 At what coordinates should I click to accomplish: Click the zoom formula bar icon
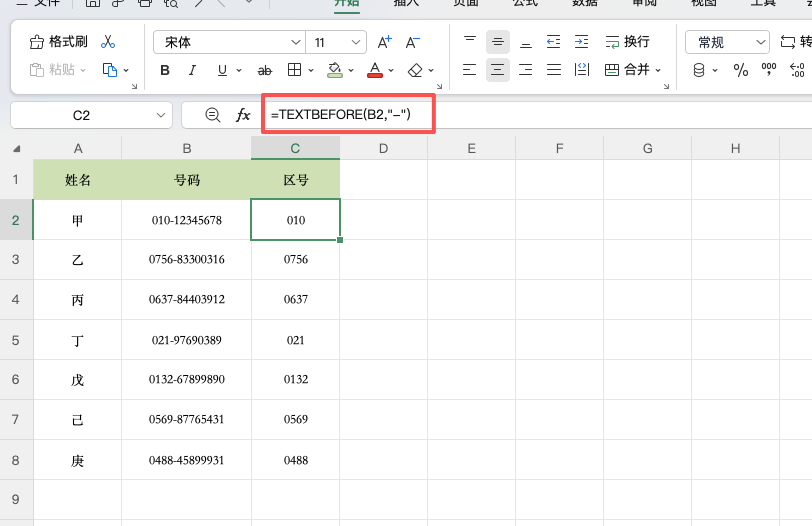[212, 115]
